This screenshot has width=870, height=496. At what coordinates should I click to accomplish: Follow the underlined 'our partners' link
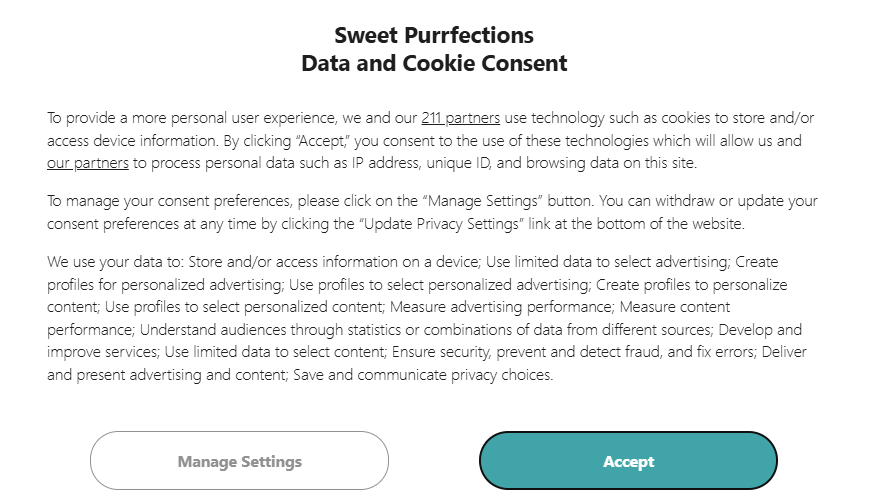(x=88, y=162)
